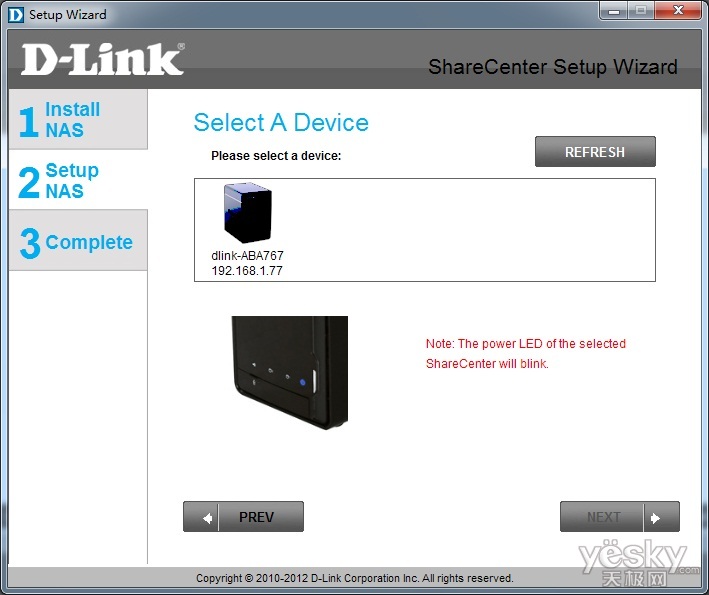This screenshot has height=595, width=709.
Task: Click the Select A Device heading
Action: coord(281,123)
